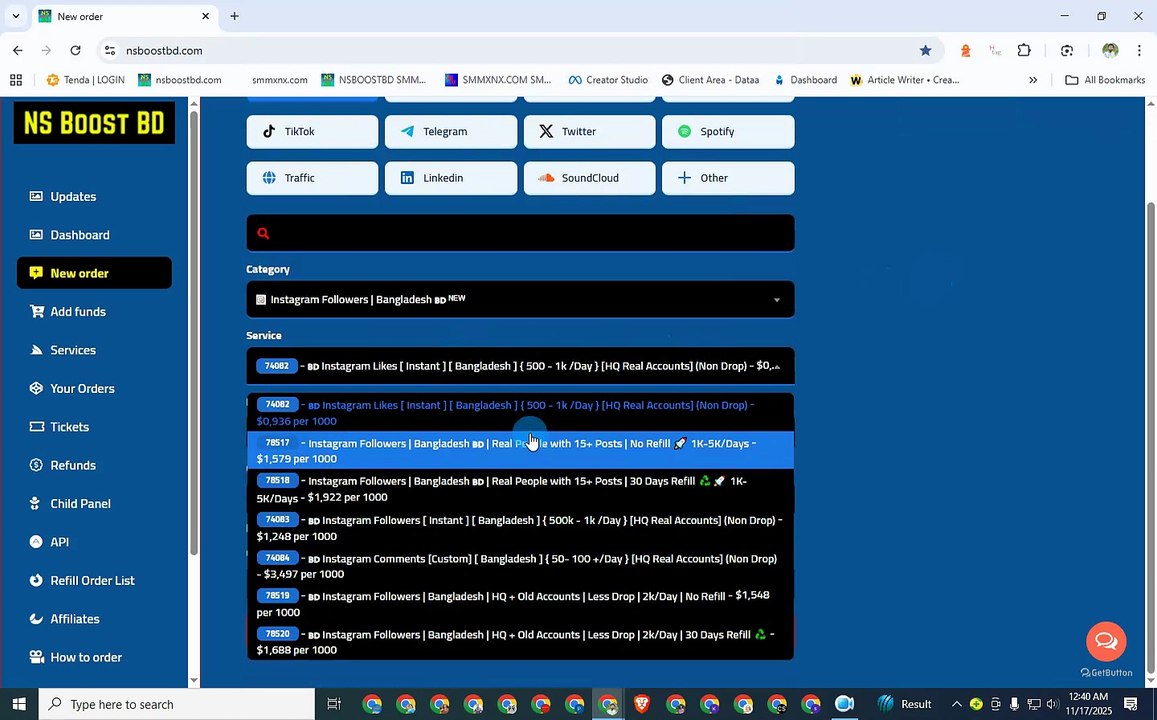
Task: Click the Refill Order List icon
Action: (36, 580)
